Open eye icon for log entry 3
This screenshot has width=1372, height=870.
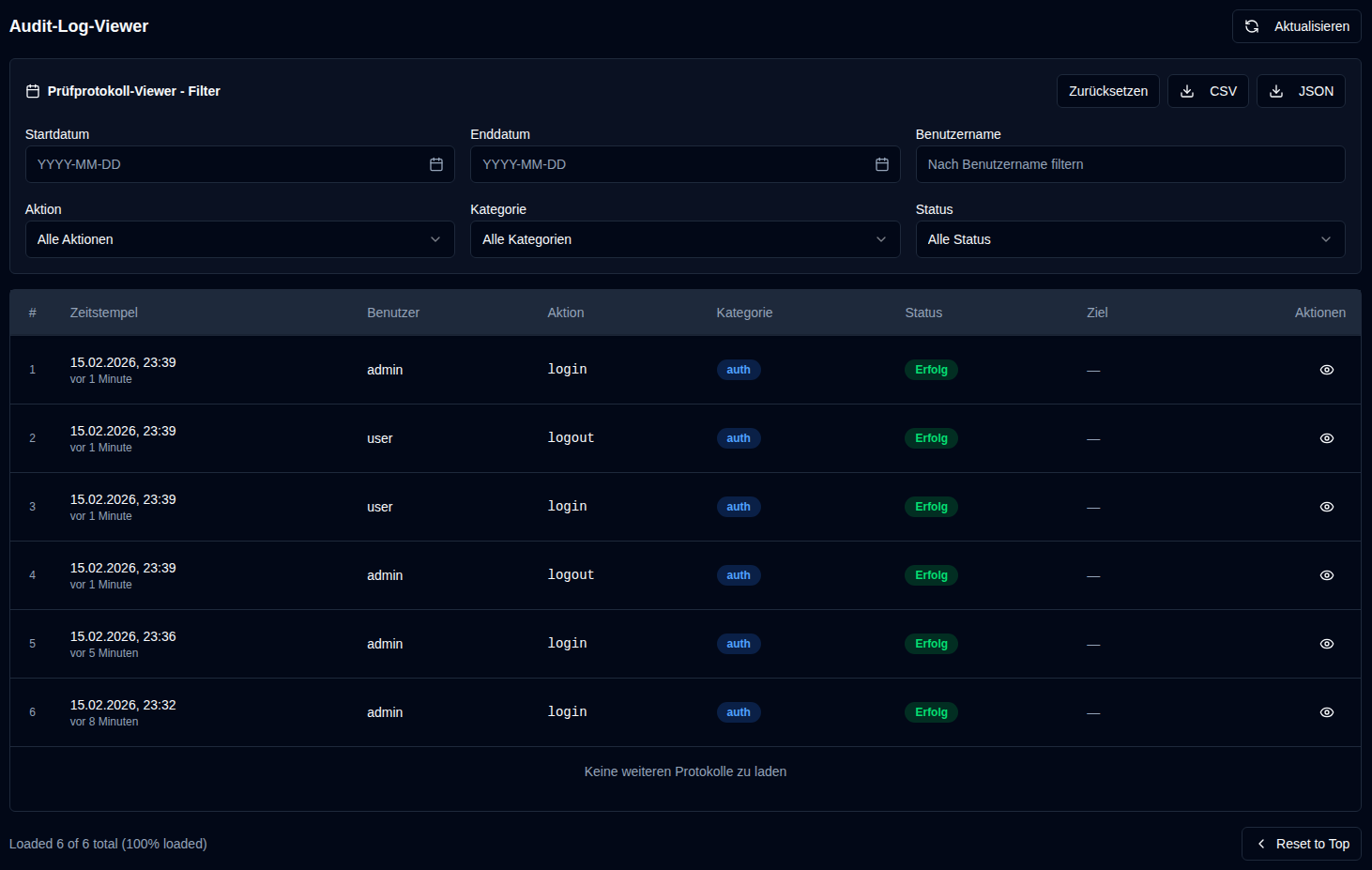pos(1326,507)
